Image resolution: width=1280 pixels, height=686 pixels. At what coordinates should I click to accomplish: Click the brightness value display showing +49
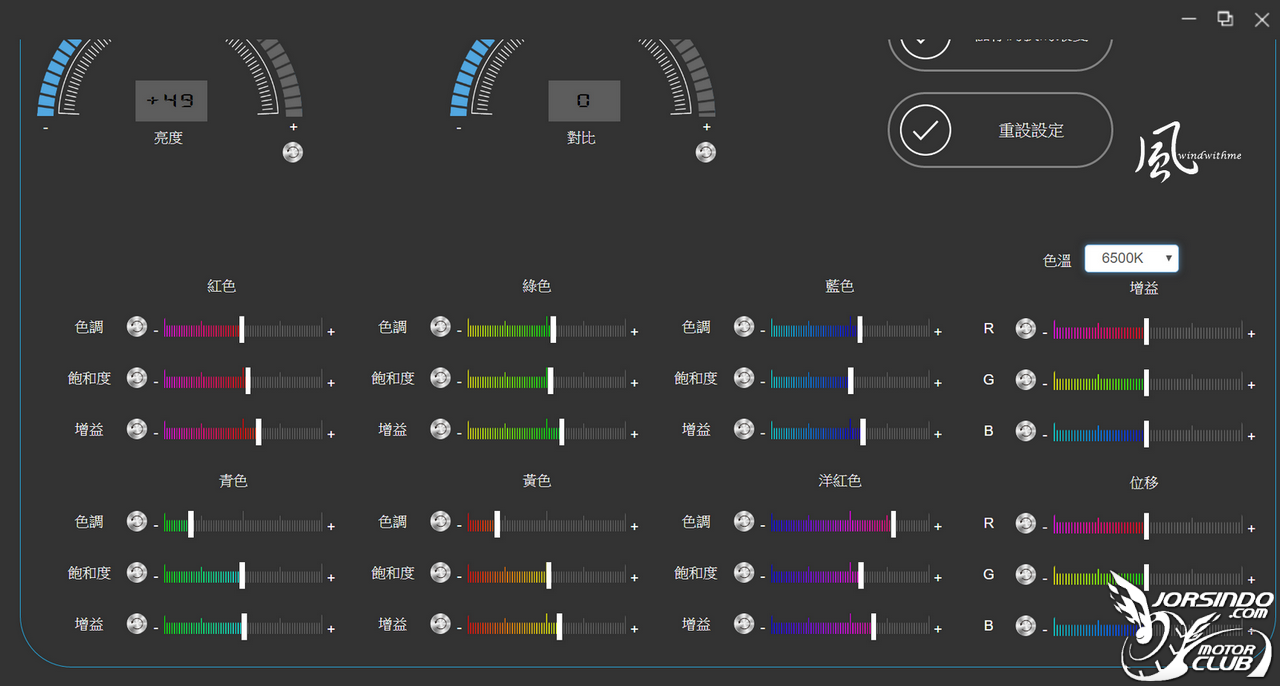[171, 101]
